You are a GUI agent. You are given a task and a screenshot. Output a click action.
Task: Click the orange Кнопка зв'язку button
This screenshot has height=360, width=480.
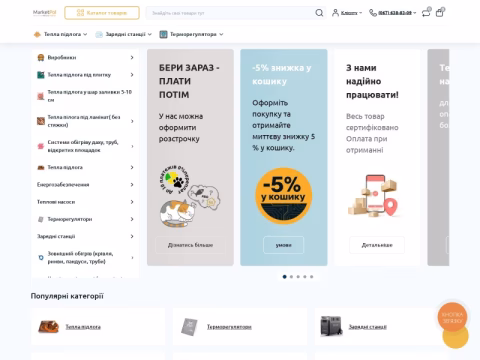click(452, 317)
